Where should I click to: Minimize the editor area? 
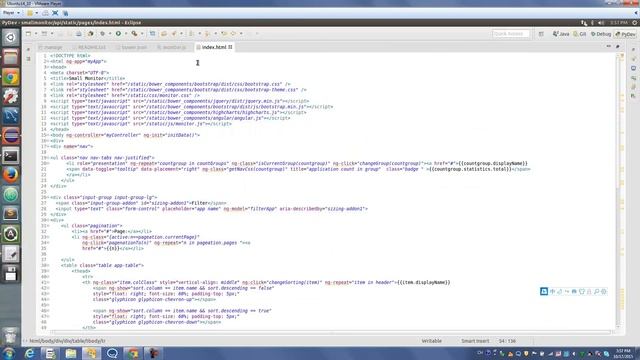tap(609, 47)
